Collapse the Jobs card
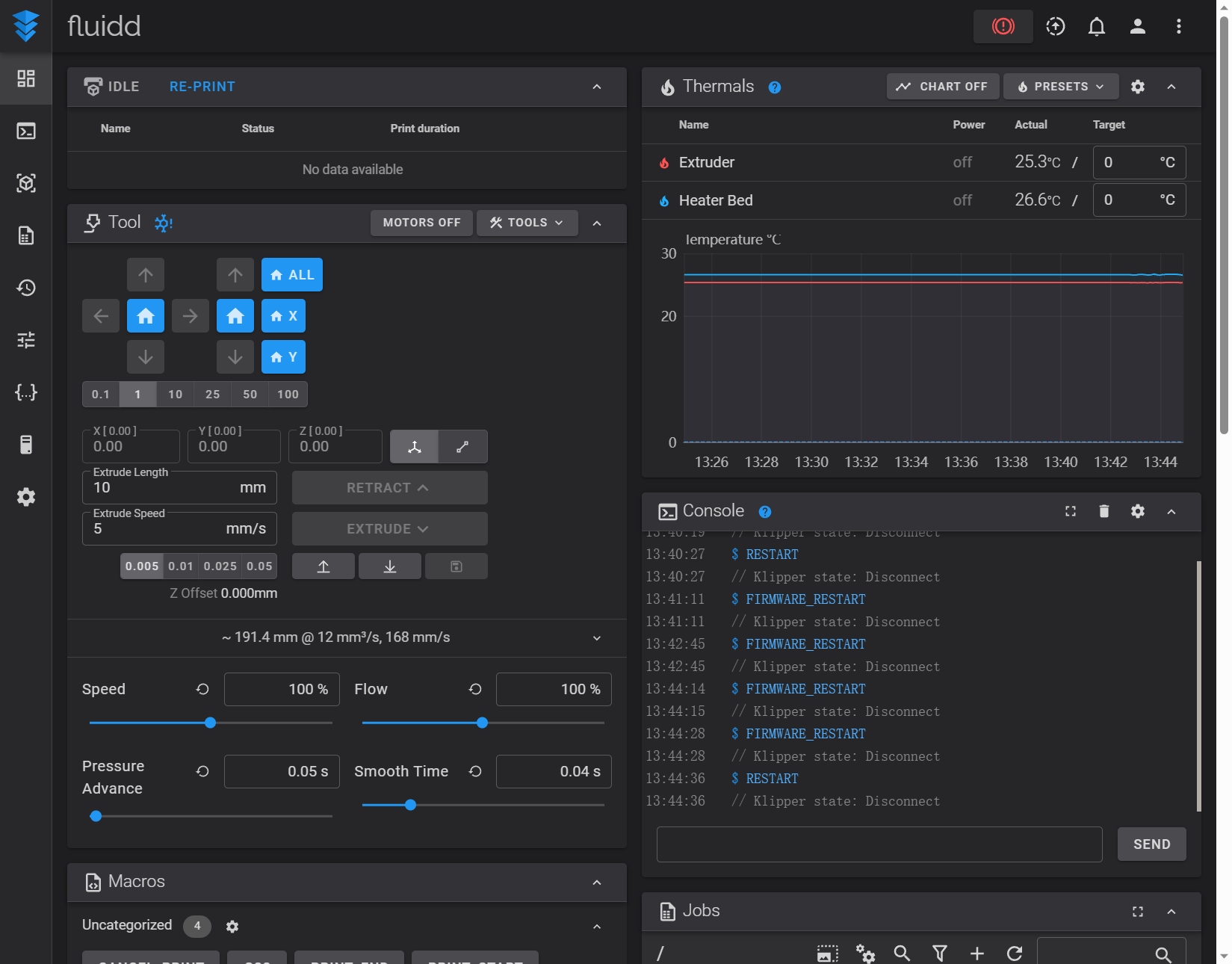The width and height of the screenshot is (1232, 964). click(1171, 912)
